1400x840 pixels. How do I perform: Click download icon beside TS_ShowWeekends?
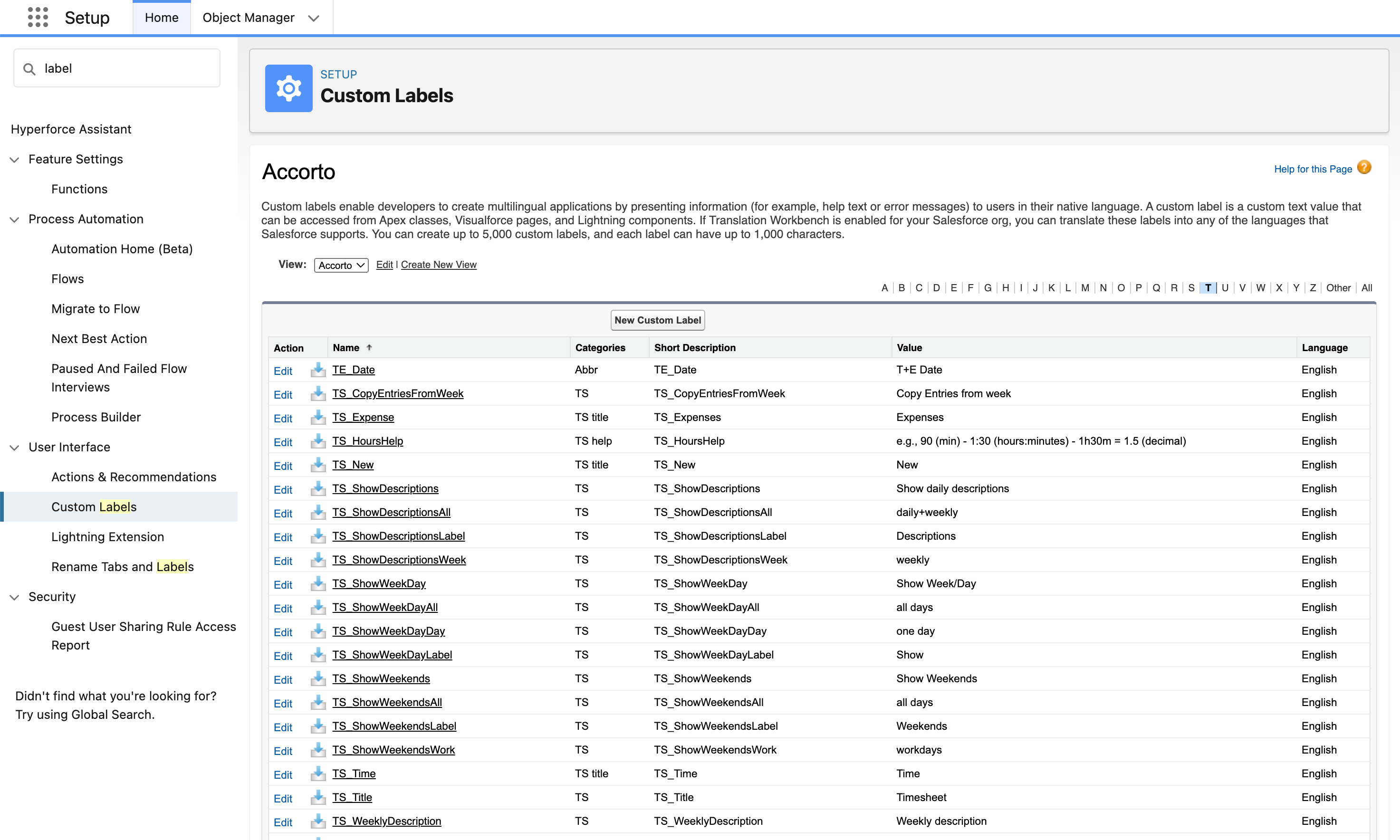click(318, 678)
